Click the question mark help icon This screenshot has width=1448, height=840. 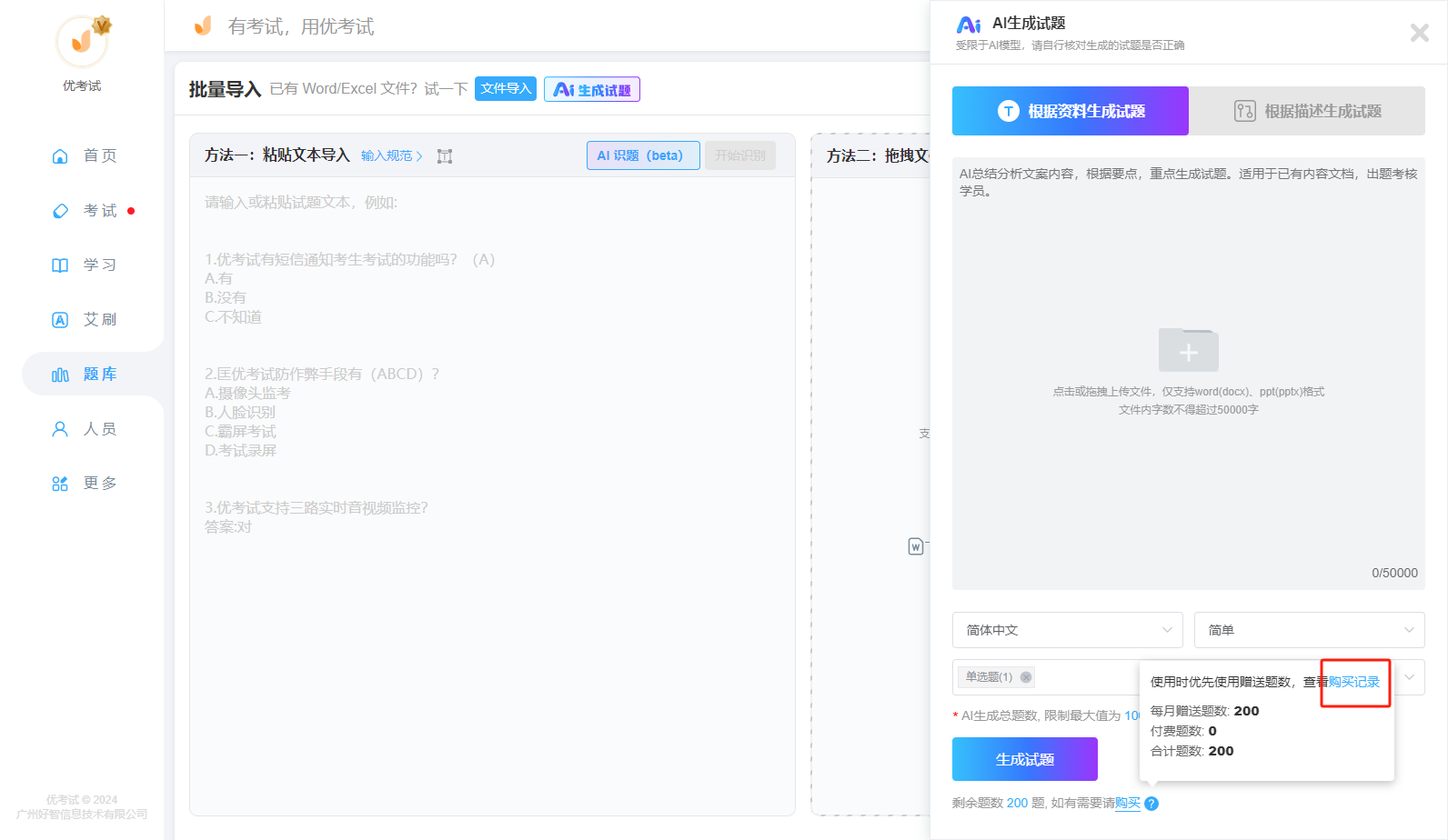coord(1151,804)
